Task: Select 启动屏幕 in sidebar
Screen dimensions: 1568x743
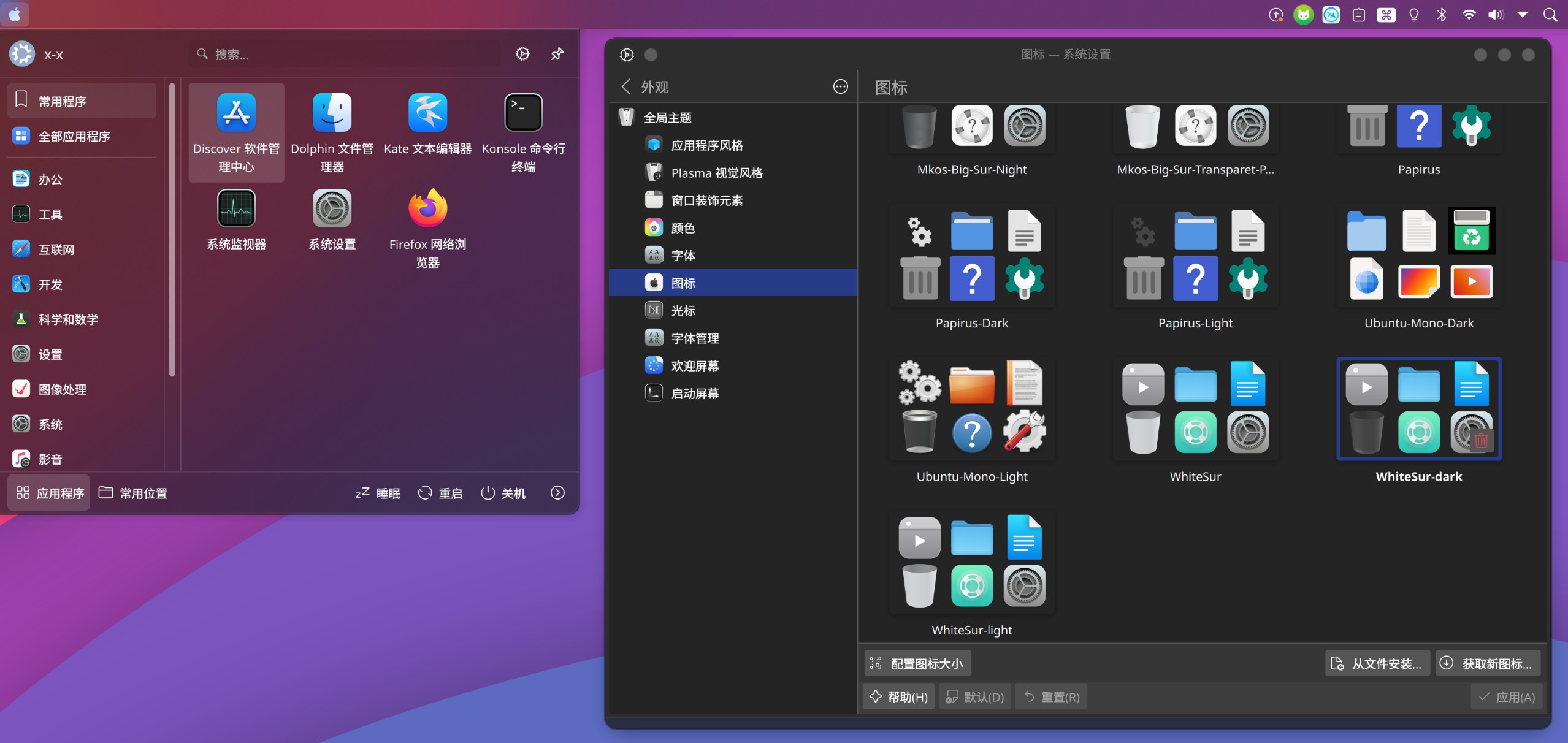Action: pyautogui.click(x=733, y=393)
